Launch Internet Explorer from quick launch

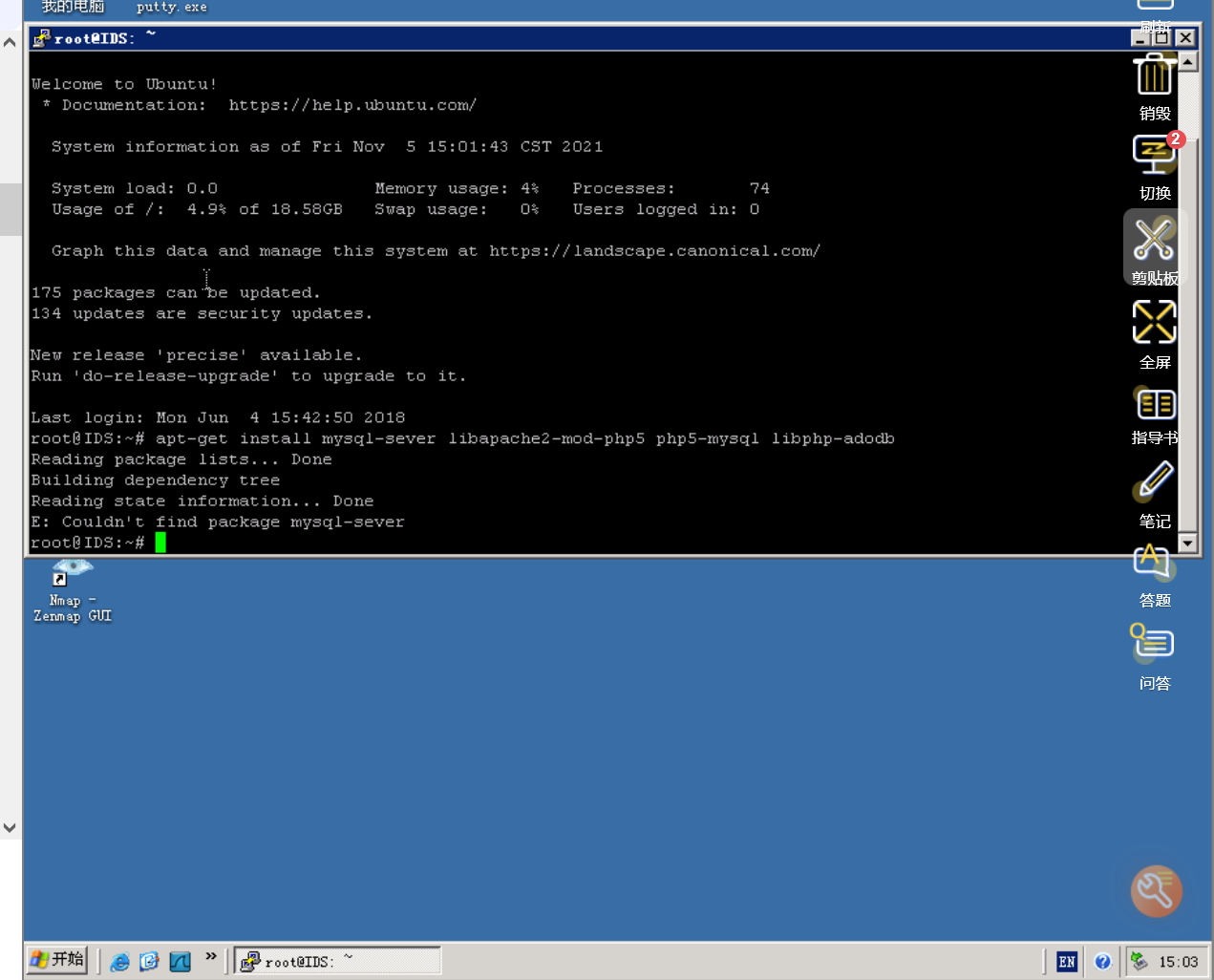[x=119, y=961]
